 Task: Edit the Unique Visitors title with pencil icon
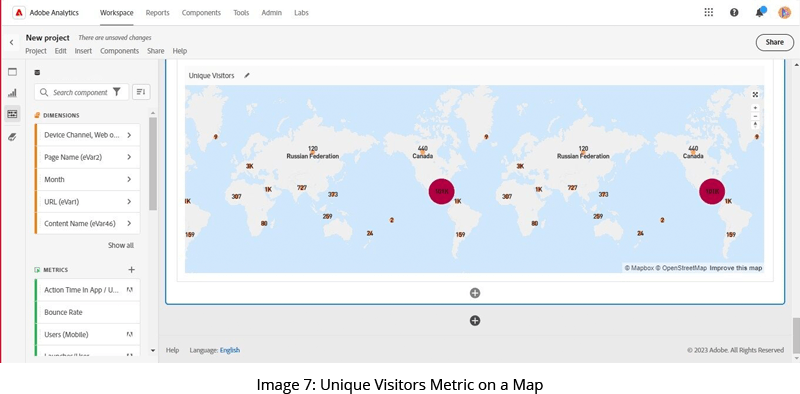coord(247,76)
